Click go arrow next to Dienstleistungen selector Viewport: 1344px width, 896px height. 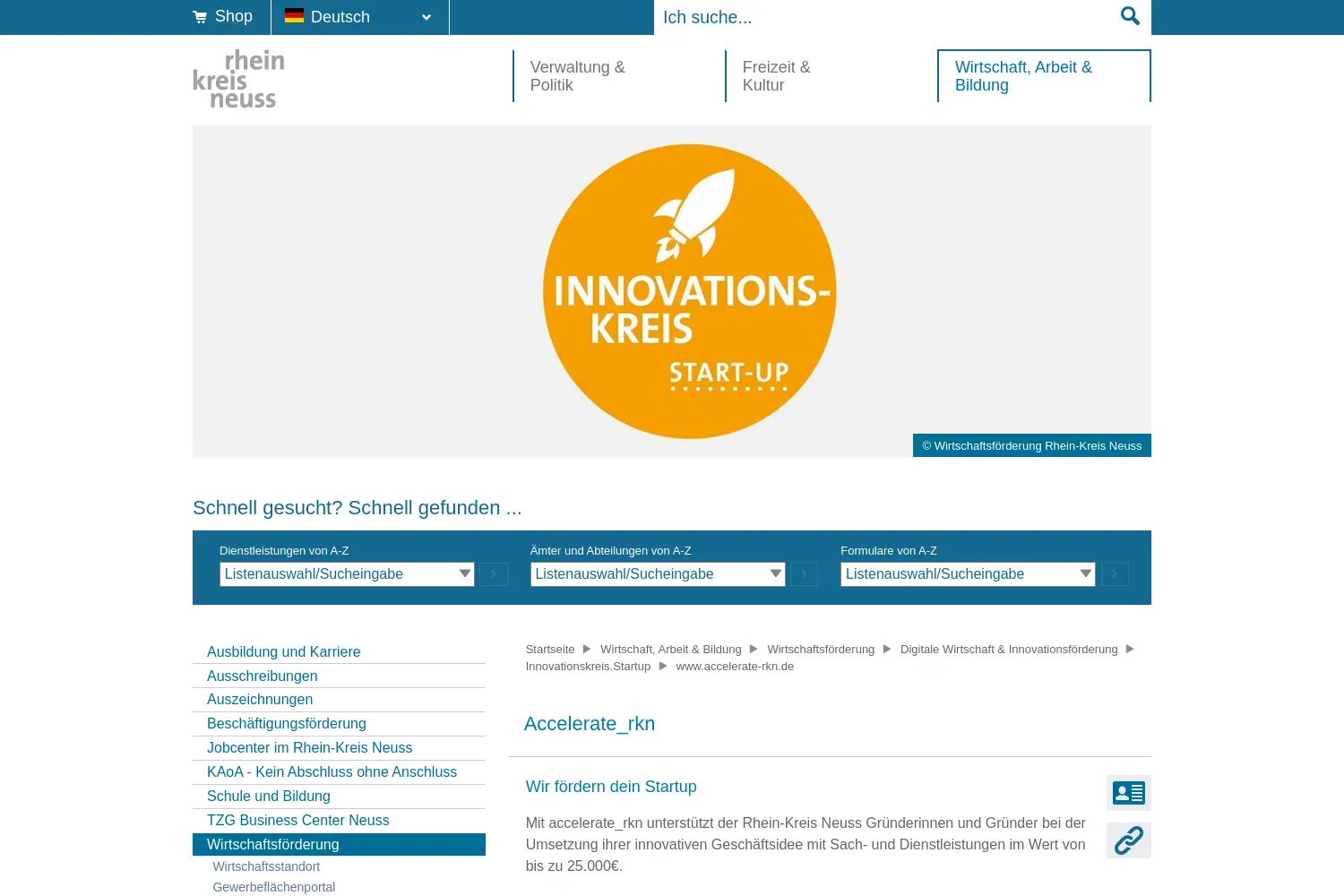tap(494, 574)
